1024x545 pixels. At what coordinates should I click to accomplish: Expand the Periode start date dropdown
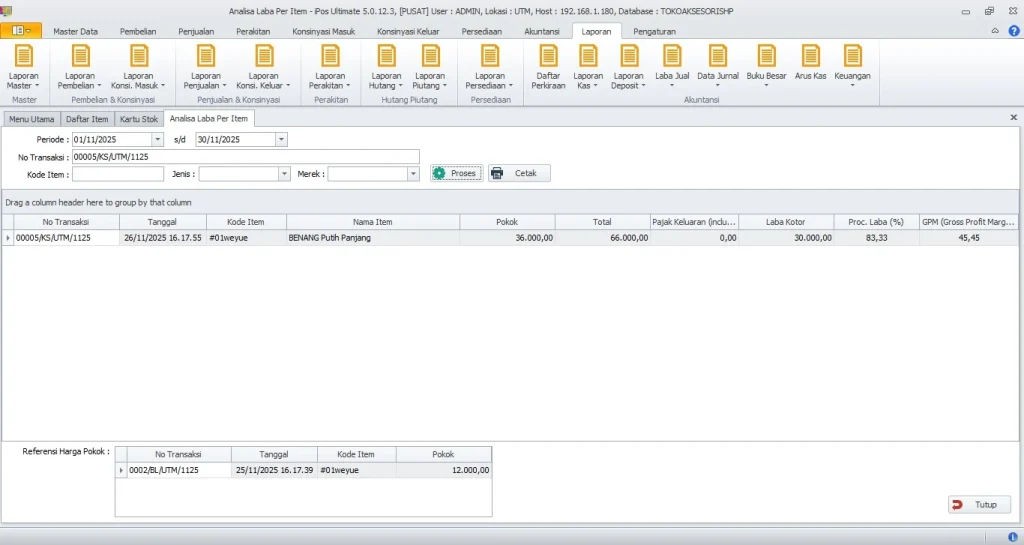click(x=157, y=140)
